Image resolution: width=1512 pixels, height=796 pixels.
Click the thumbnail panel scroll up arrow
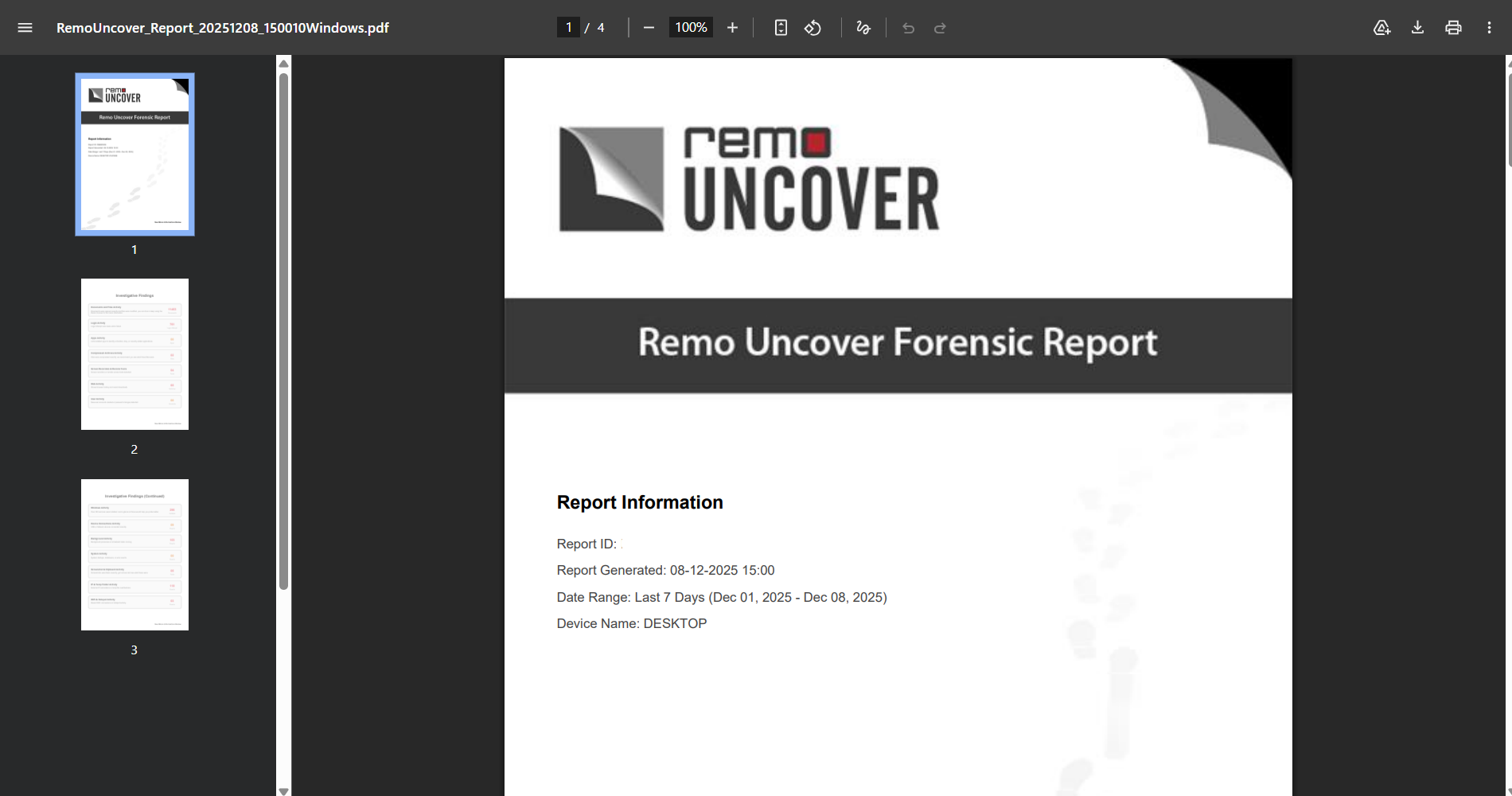[x=283, y=63]
